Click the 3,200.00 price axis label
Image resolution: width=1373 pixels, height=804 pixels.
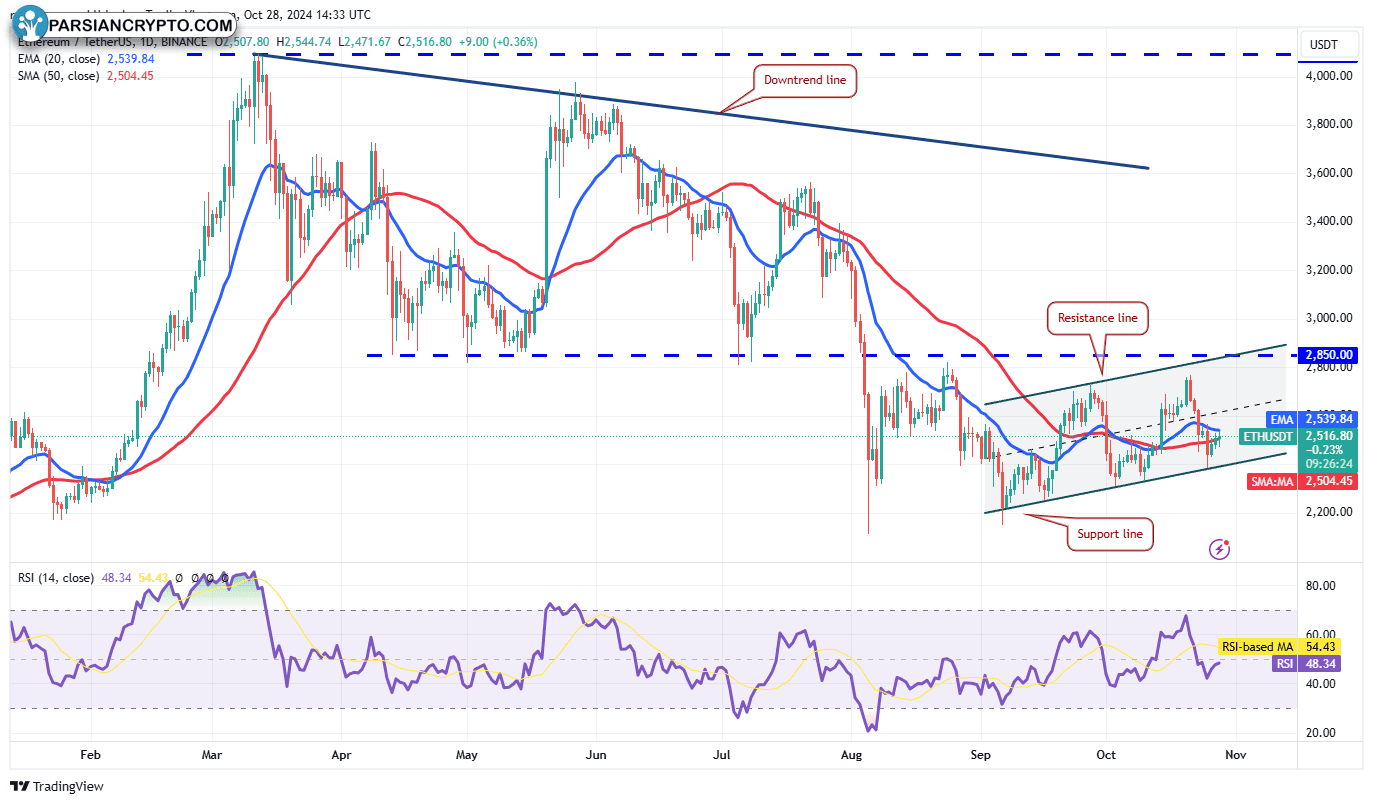[1329, 270]
